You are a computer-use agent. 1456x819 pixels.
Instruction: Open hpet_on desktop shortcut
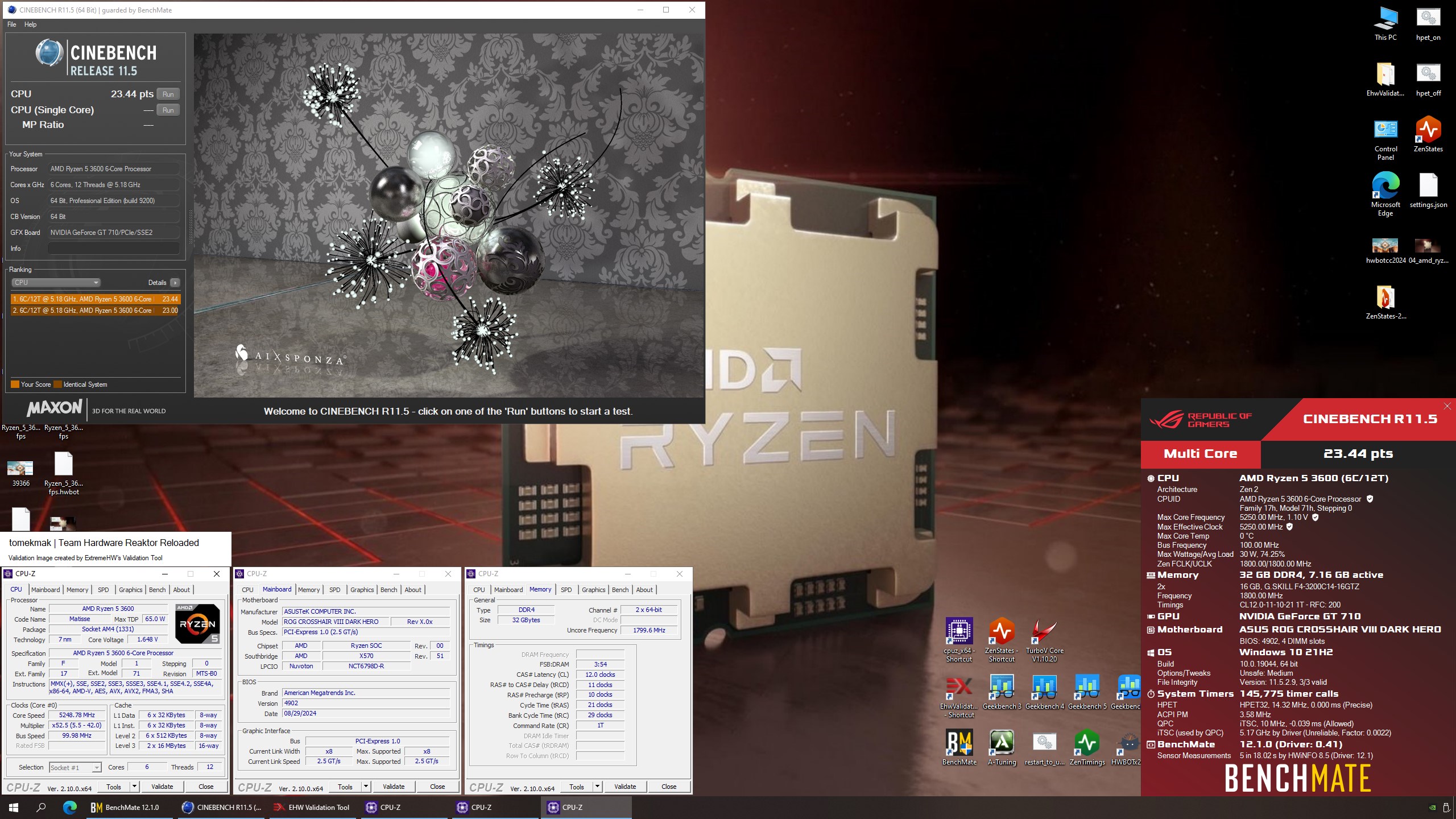[1428, 24]
